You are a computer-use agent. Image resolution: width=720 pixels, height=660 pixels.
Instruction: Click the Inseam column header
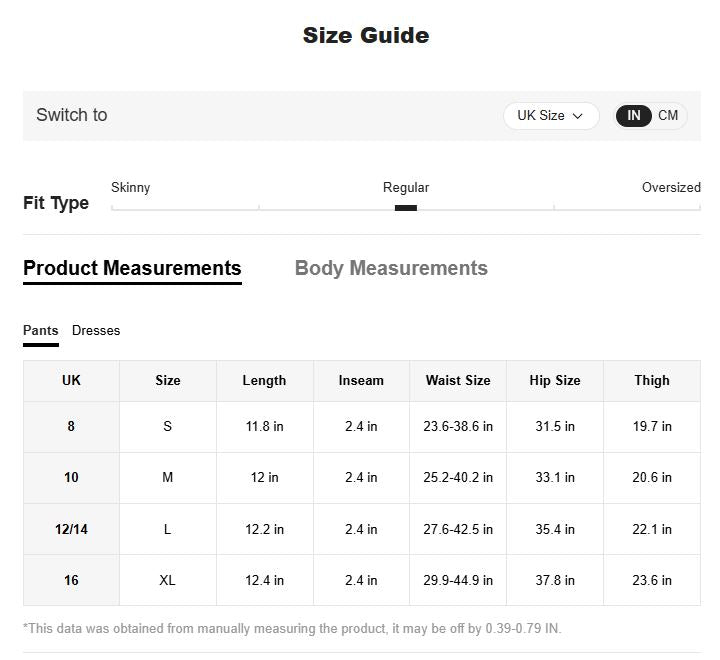click(x=361, y=381)
